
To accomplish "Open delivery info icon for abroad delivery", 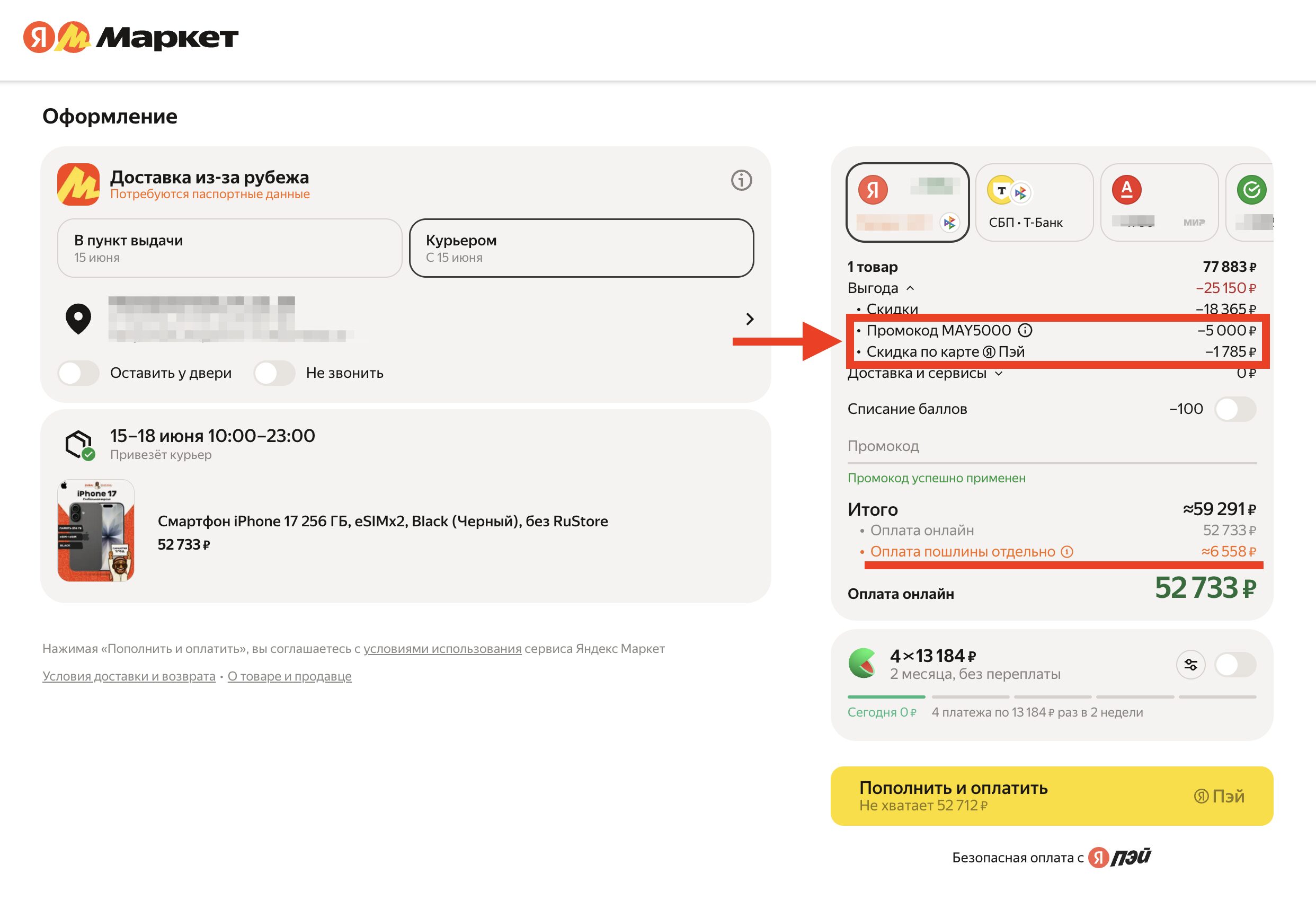I will click(741, 181).
